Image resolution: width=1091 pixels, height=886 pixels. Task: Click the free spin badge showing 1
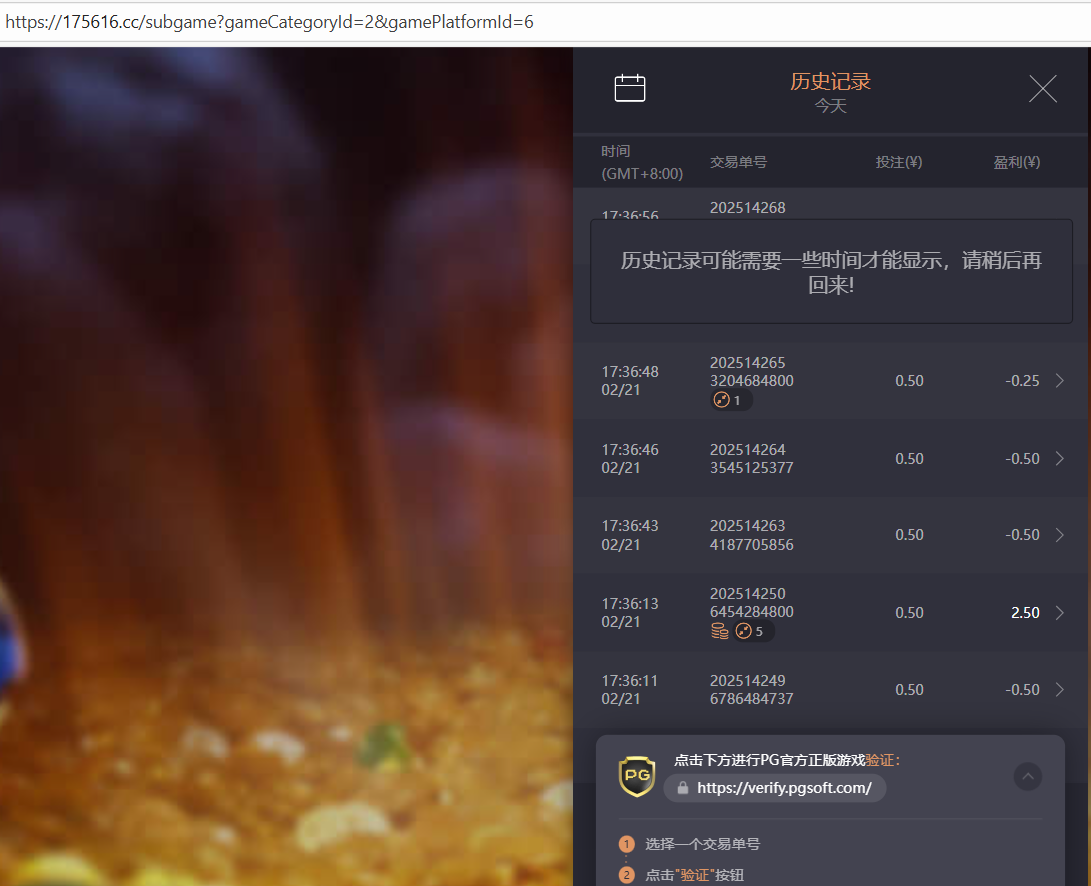coord(729,400)
